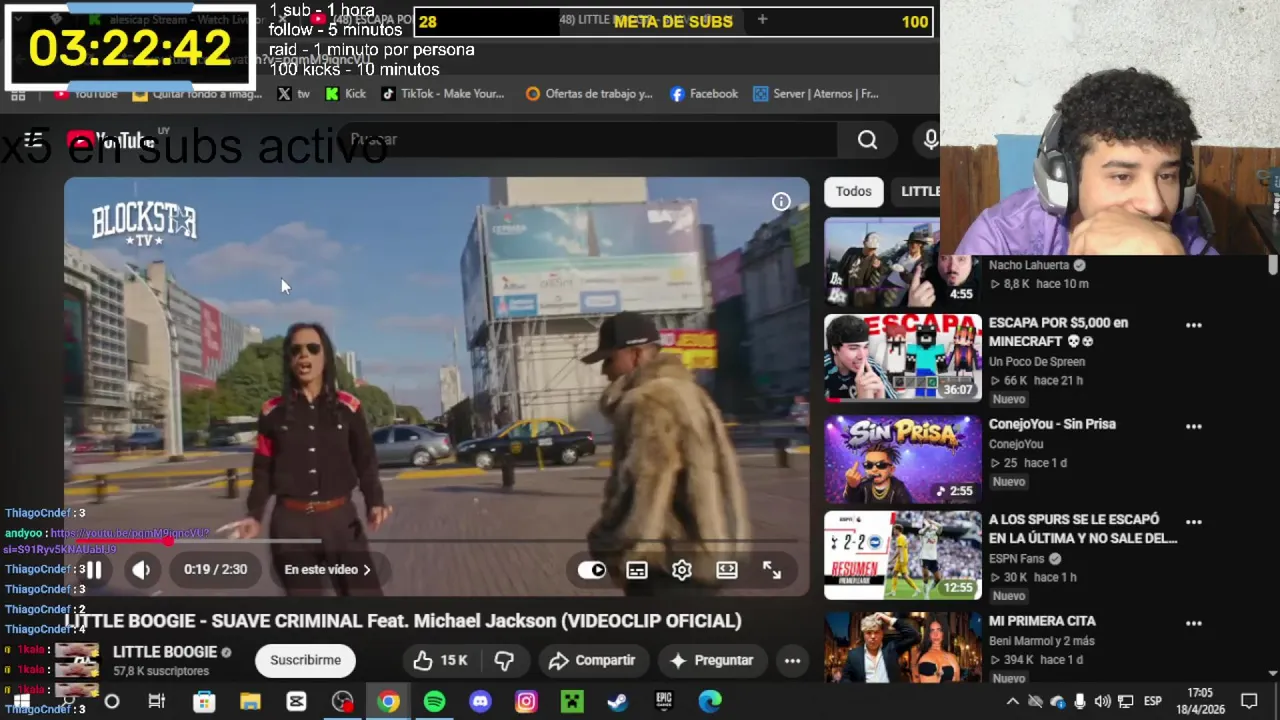Viewport: 1280px width, 720px height.
Task: Click the YouTube 'Buscar' search field
Action: coord(590,140)
